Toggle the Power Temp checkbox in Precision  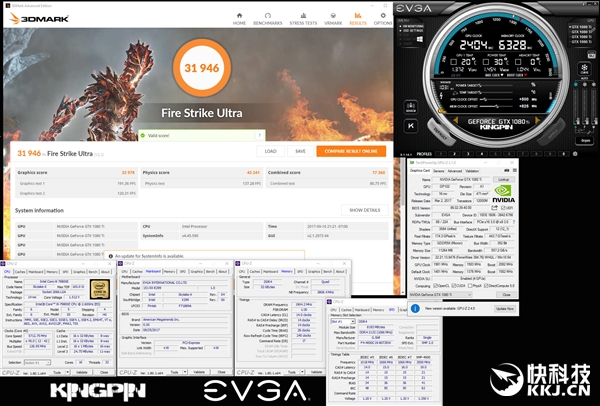pos(486,62)
